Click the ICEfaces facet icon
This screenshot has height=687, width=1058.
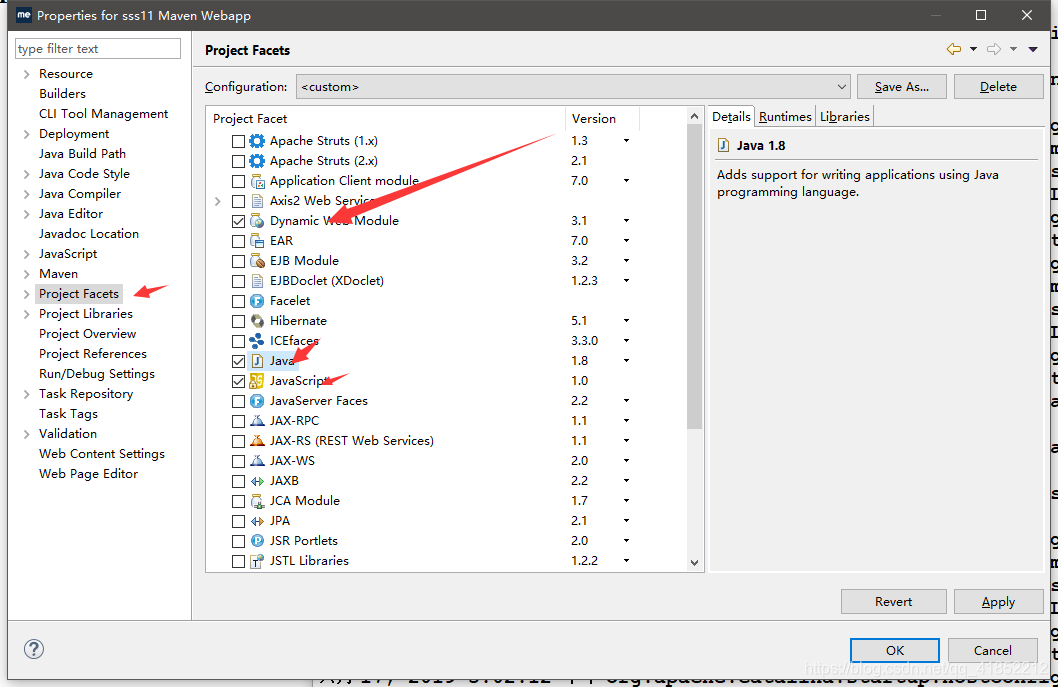click(257, 341)
